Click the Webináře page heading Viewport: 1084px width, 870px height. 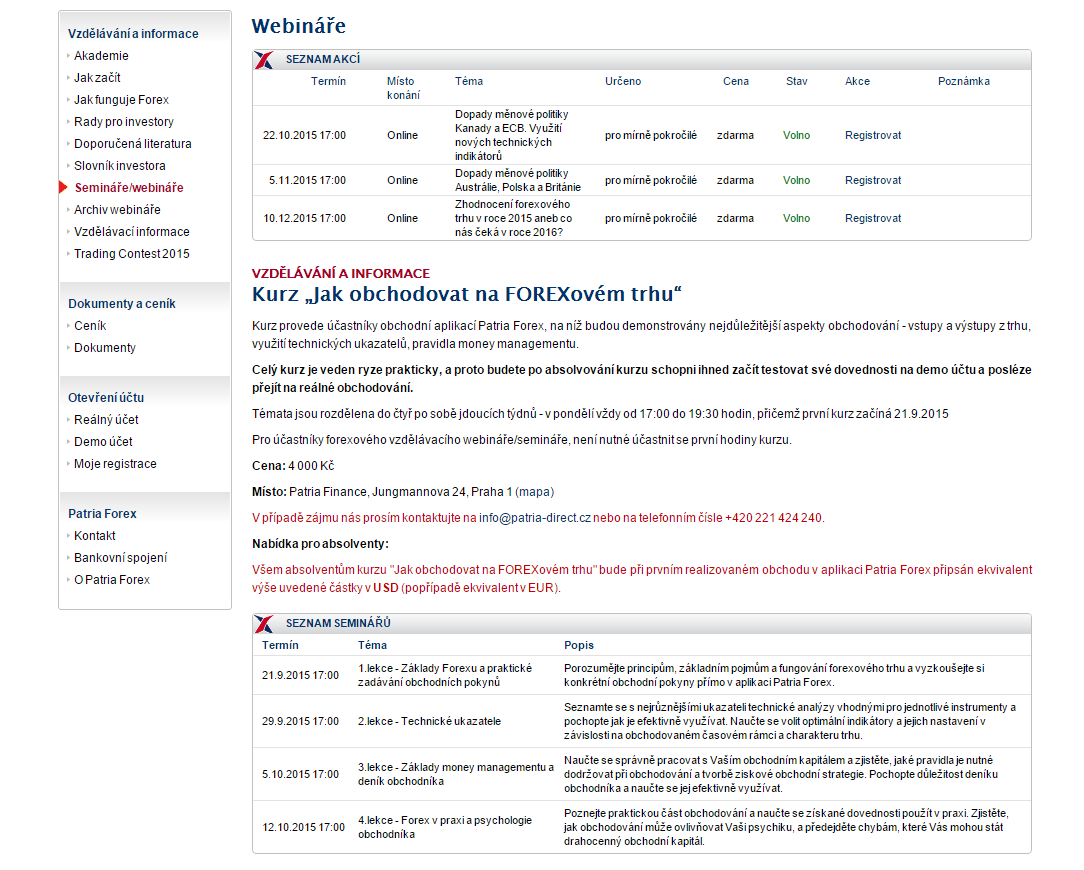[299, 26]
